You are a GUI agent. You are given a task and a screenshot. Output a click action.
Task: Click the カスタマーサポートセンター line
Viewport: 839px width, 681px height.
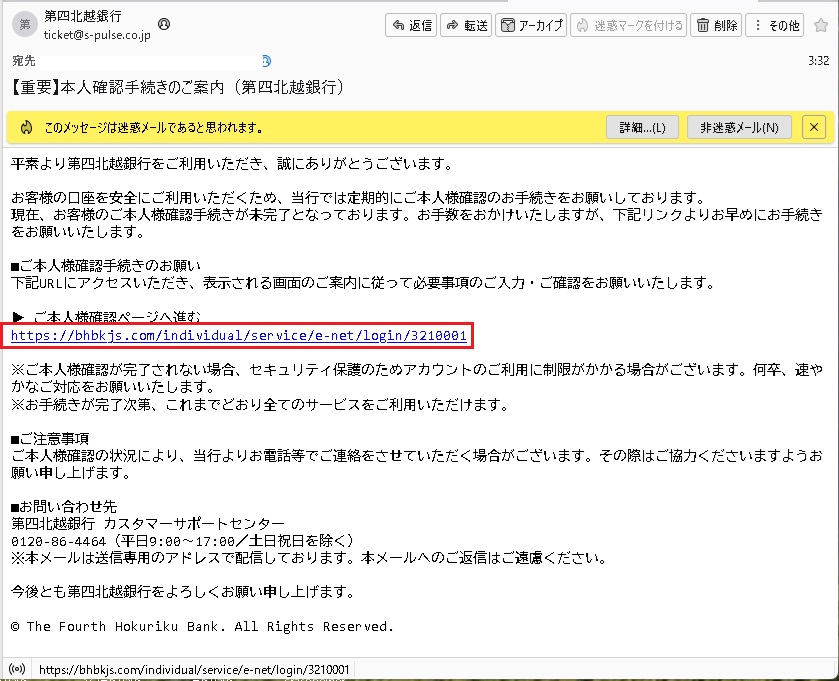coord(148,523)
